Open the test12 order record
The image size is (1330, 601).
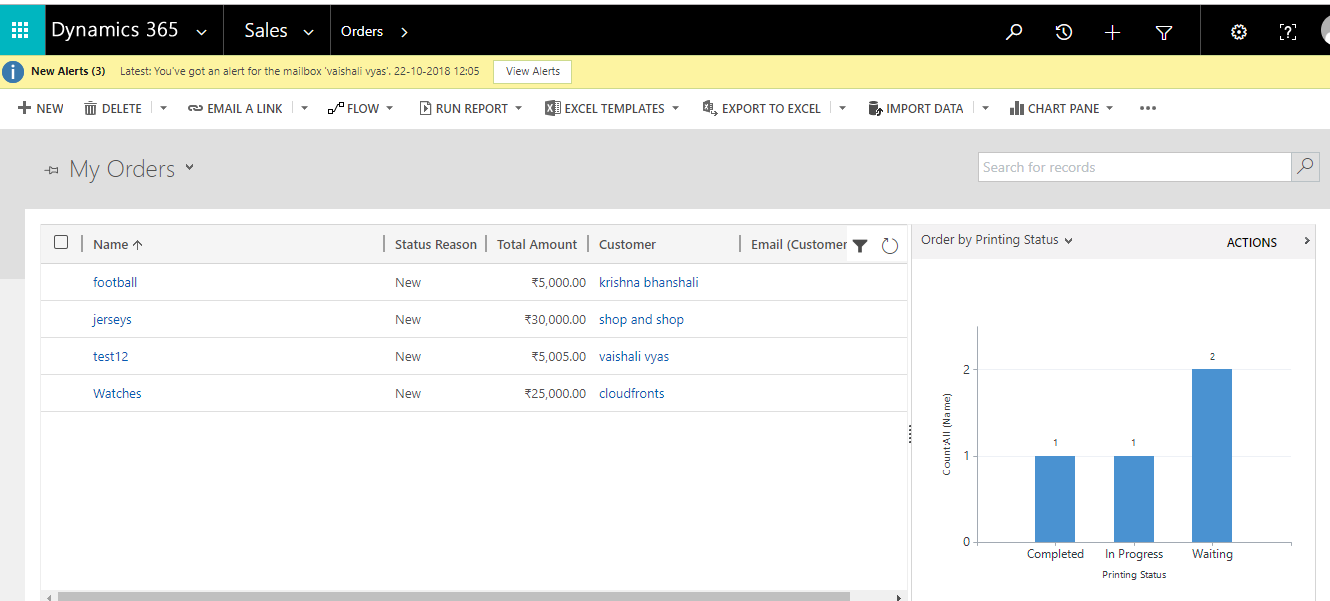click(111, 356)
